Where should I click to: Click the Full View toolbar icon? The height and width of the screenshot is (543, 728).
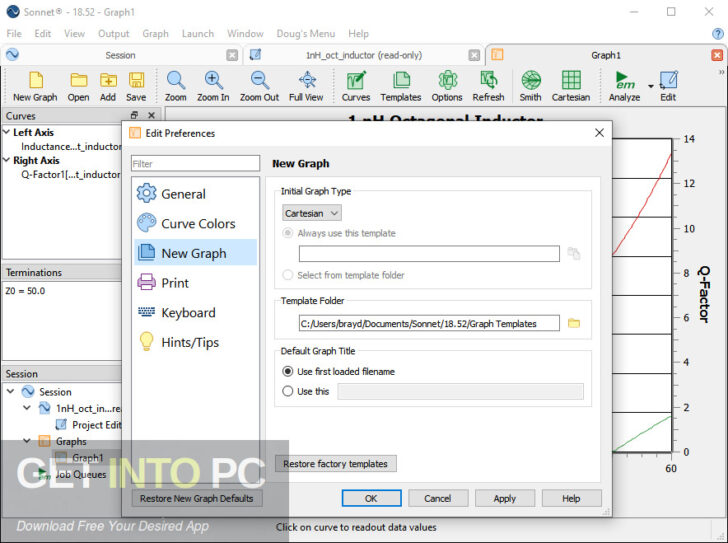pyautogui.click(x=306, y=86)
